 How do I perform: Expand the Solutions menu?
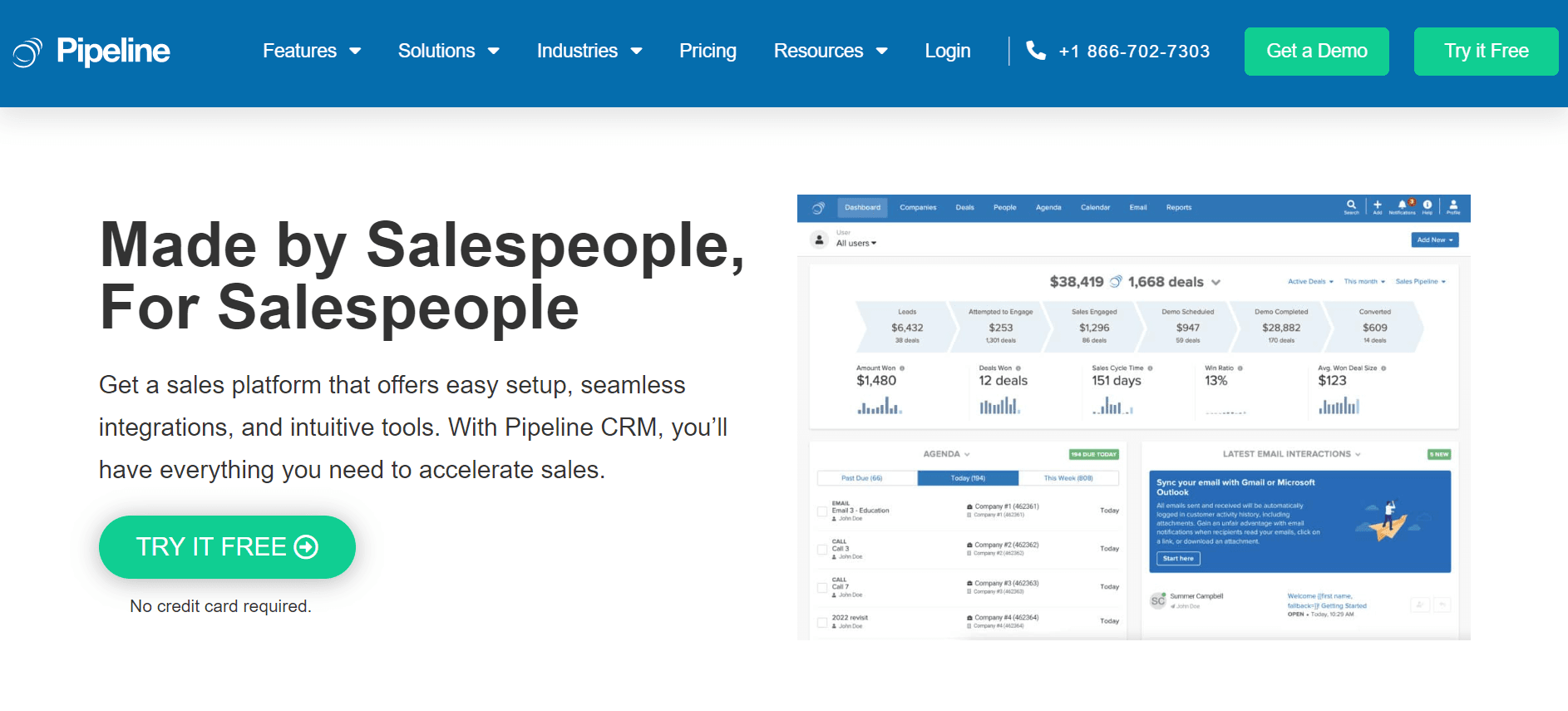(x=449, y=51)
